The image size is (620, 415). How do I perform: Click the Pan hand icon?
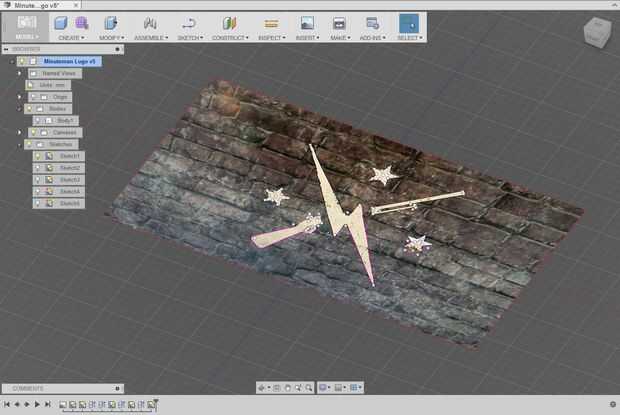coord(287,388)
